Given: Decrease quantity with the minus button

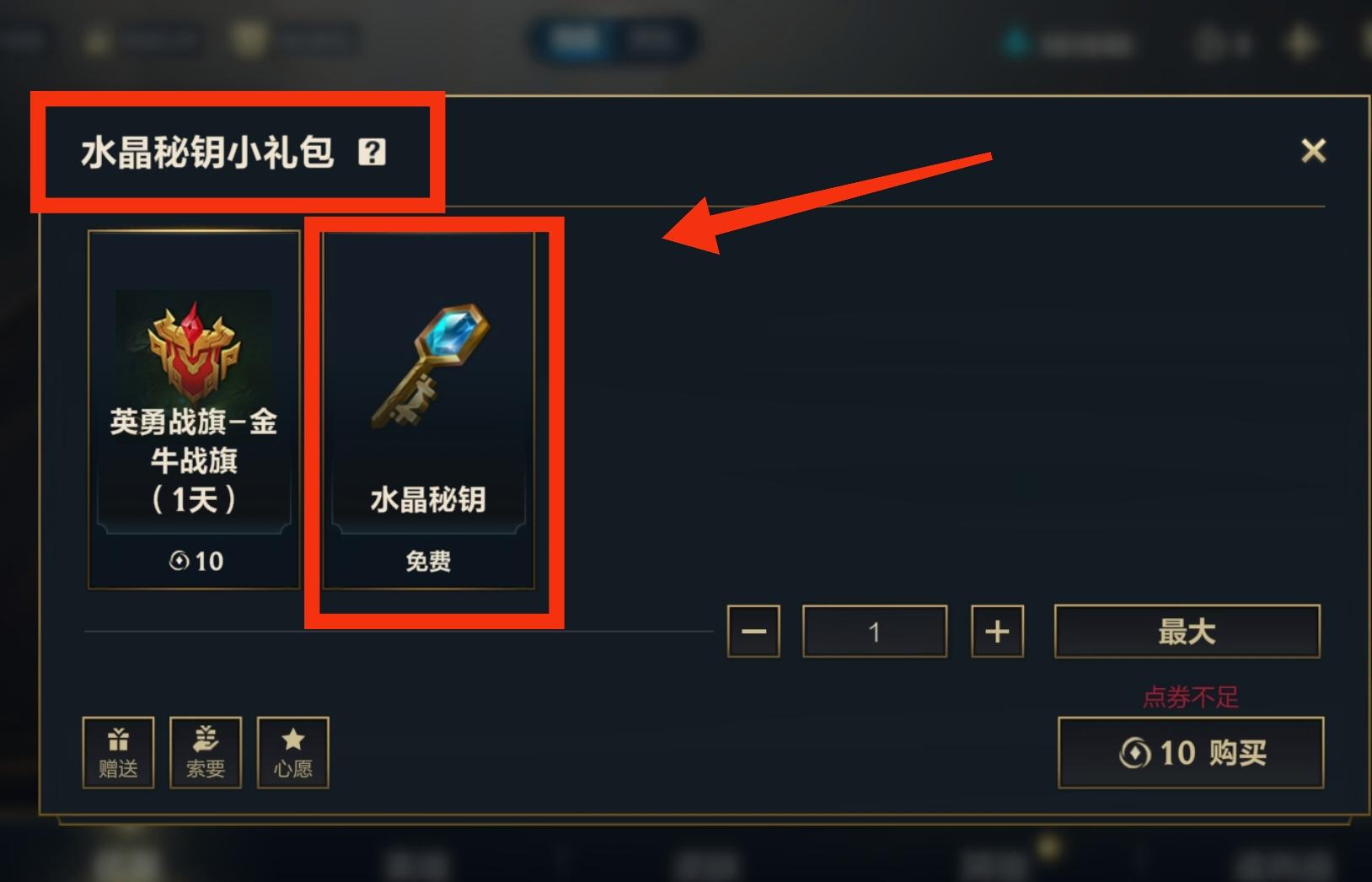Looking at the screenshot, I should 753,631.
